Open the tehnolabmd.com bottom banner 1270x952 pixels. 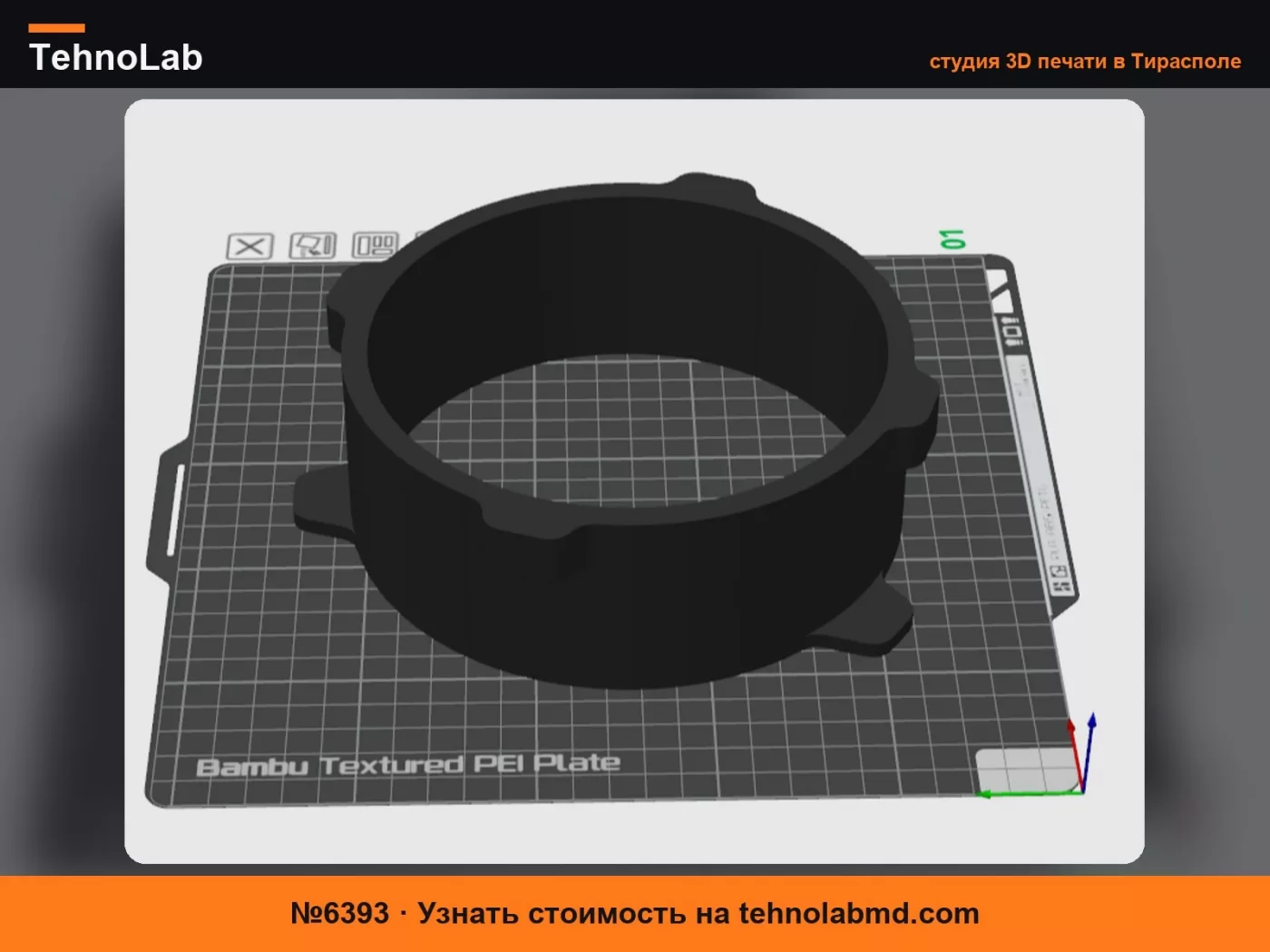click(635, 913)
